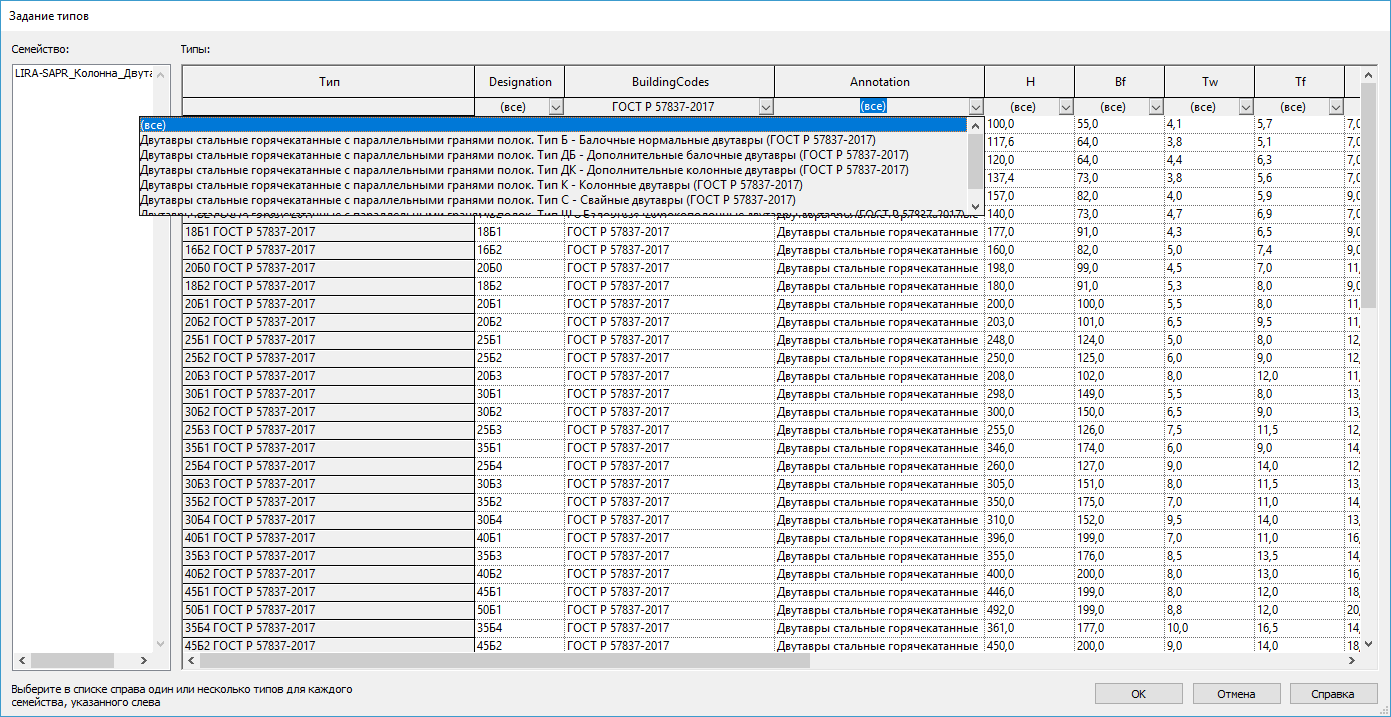Open the Designation filter dropdown

pyautogui.click(x=556, y=106)
